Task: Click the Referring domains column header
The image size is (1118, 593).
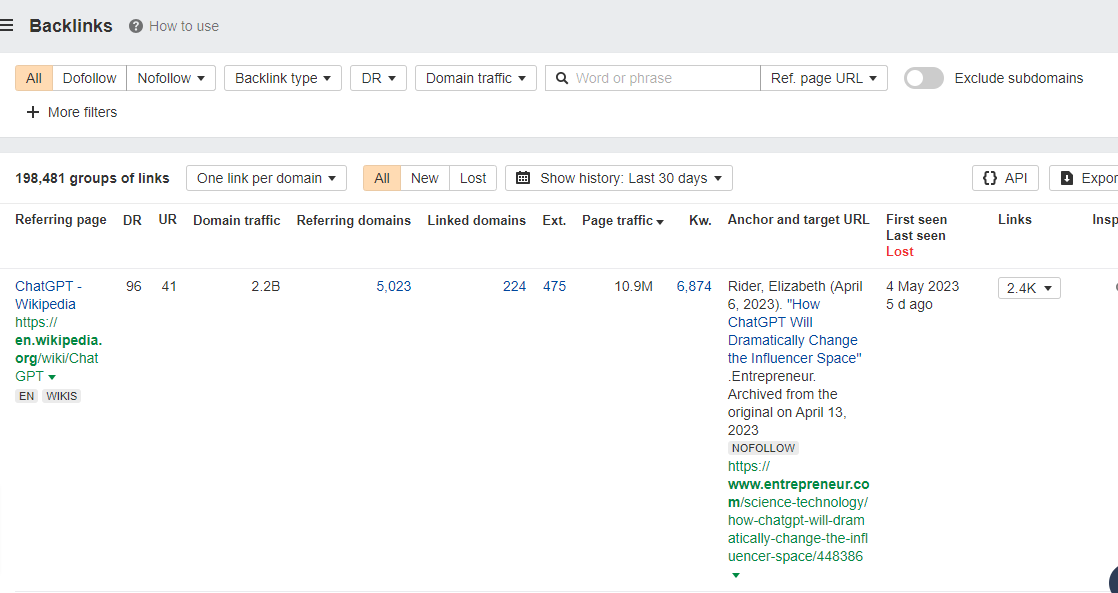Action: point(354,221)
